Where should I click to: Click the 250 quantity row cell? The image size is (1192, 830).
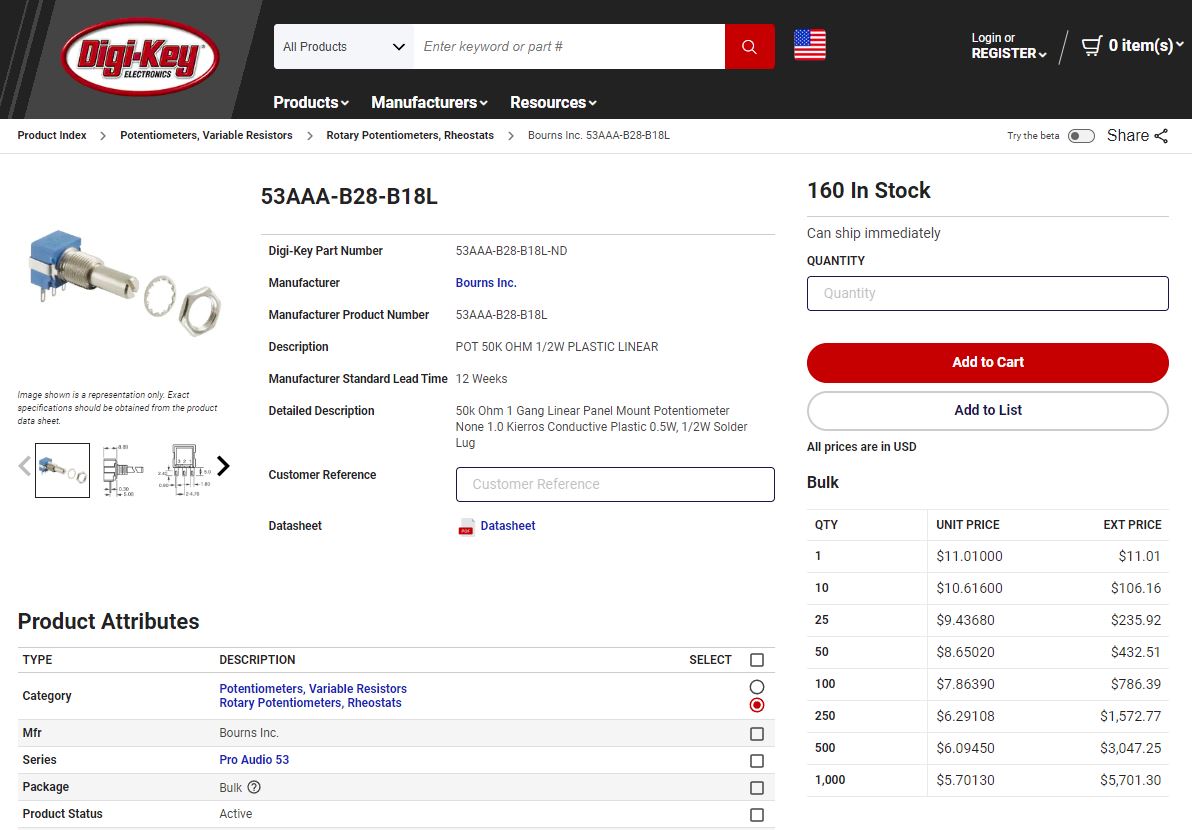coord(825,716)
